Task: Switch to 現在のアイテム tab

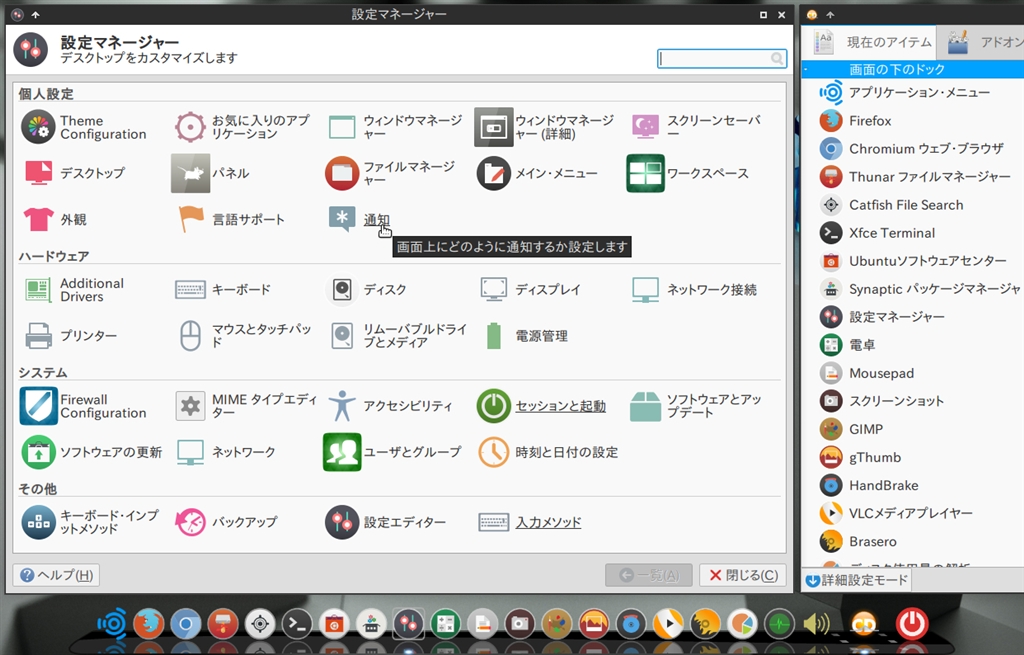Action: click(869, 42)
